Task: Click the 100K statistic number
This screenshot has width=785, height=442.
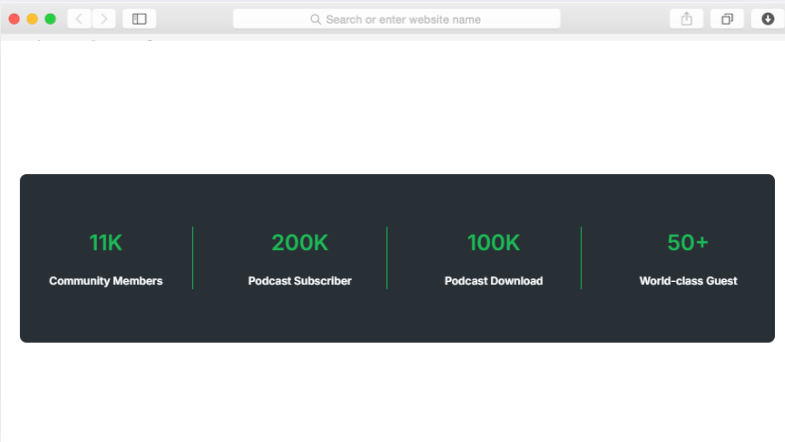Action: point(494,243)
